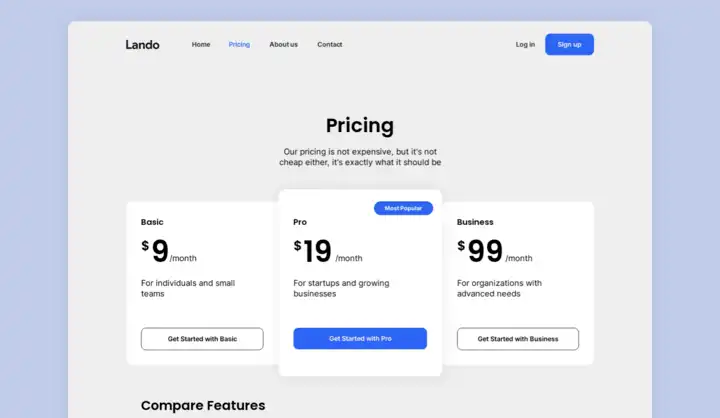Select the Basic plan title

[152, 222]
